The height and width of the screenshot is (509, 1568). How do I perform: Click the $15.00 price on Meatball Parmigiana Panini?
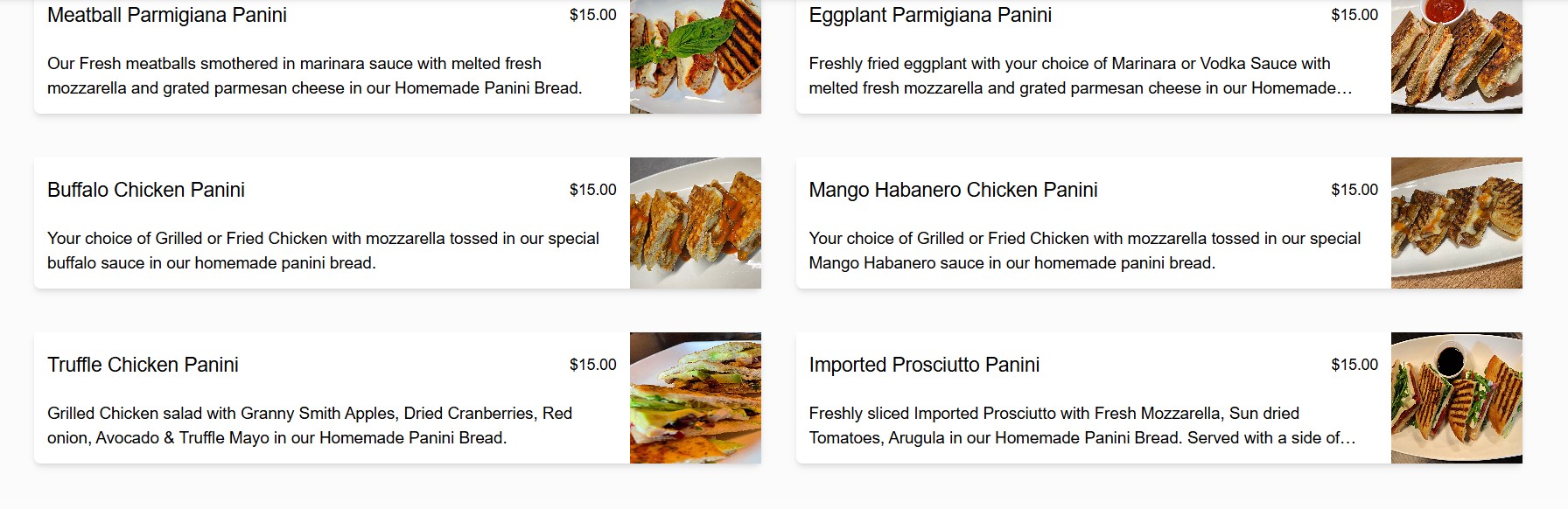coord(593,15)
